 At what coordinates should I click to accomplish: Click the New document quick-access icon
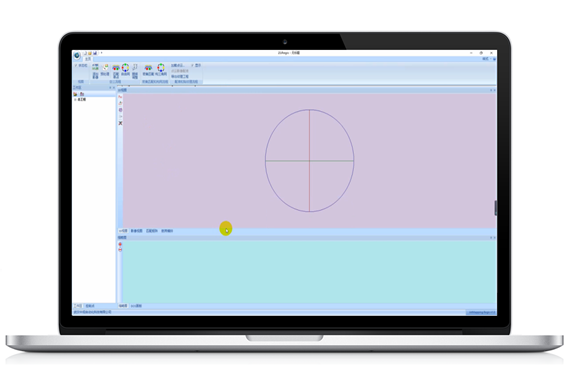85,53
